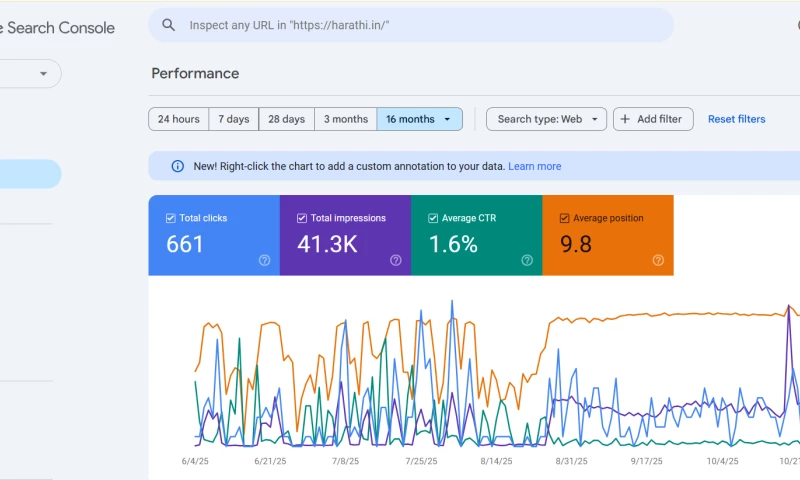The height and width of the screenshot is (480, 800).
Task: Click the 661 total clicks value
Action: 185,244
